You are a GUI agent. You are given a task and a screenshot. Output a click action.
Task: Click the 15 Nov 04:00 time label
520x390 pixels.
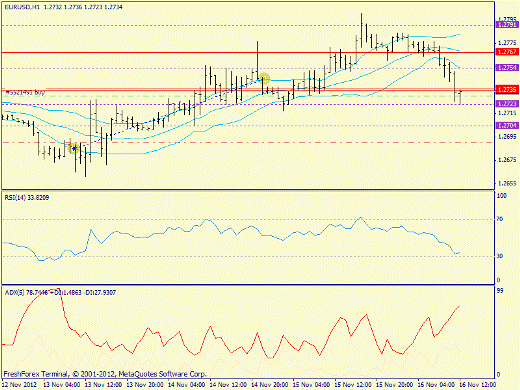pyautogui.click(x=312, y=385)
